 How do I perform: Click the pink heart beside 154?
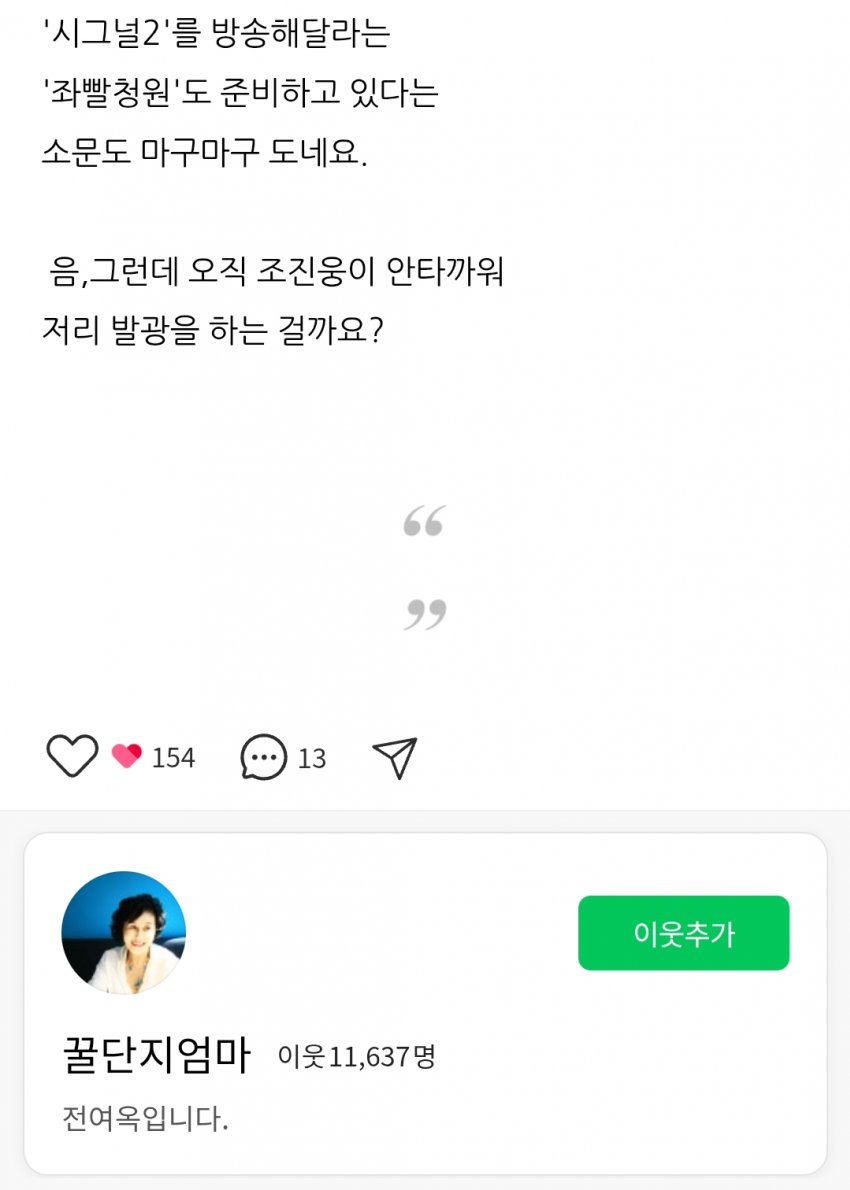tap(127, 757)
